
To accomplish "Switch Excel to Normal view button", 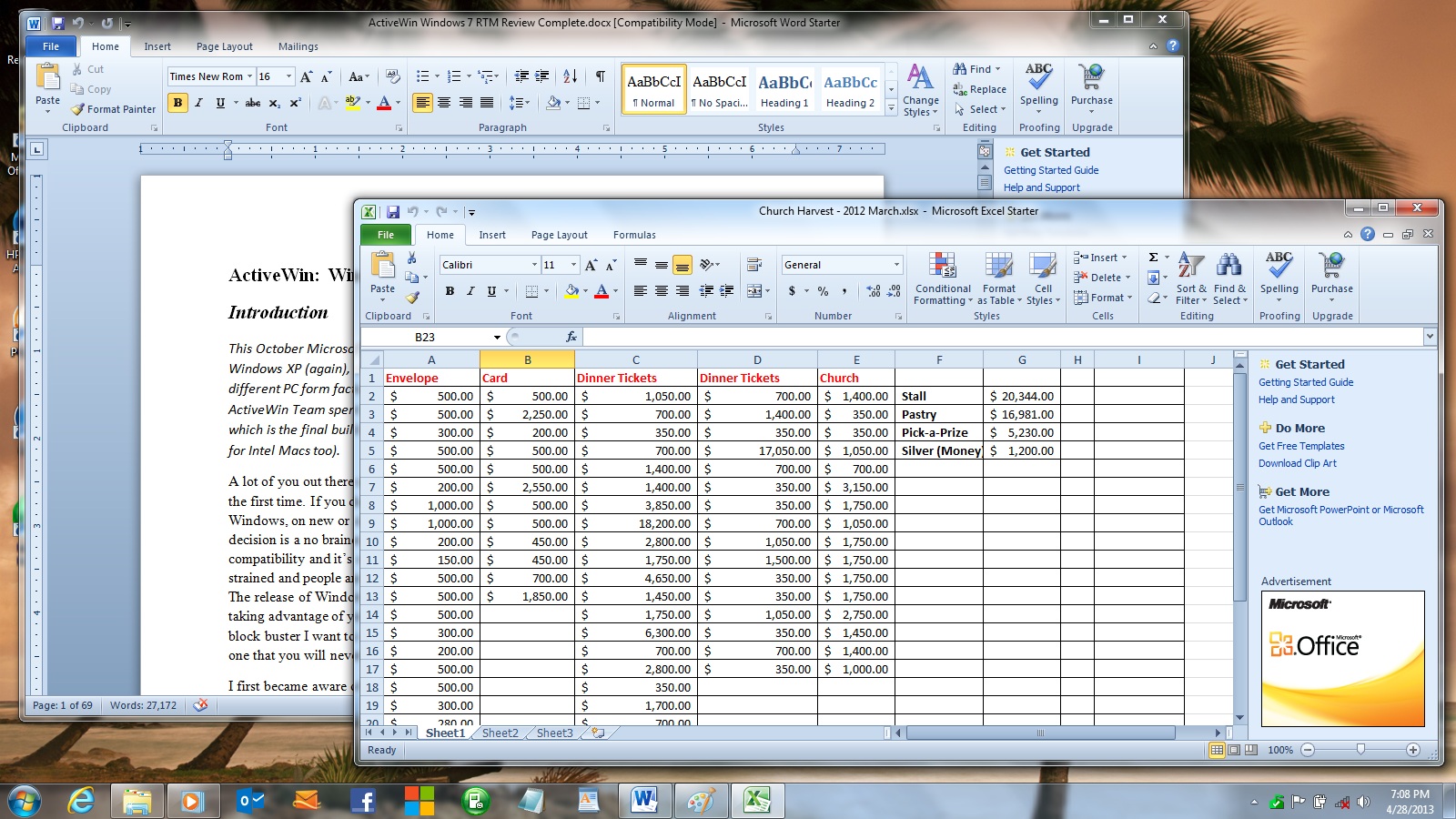I will 1217,750.
